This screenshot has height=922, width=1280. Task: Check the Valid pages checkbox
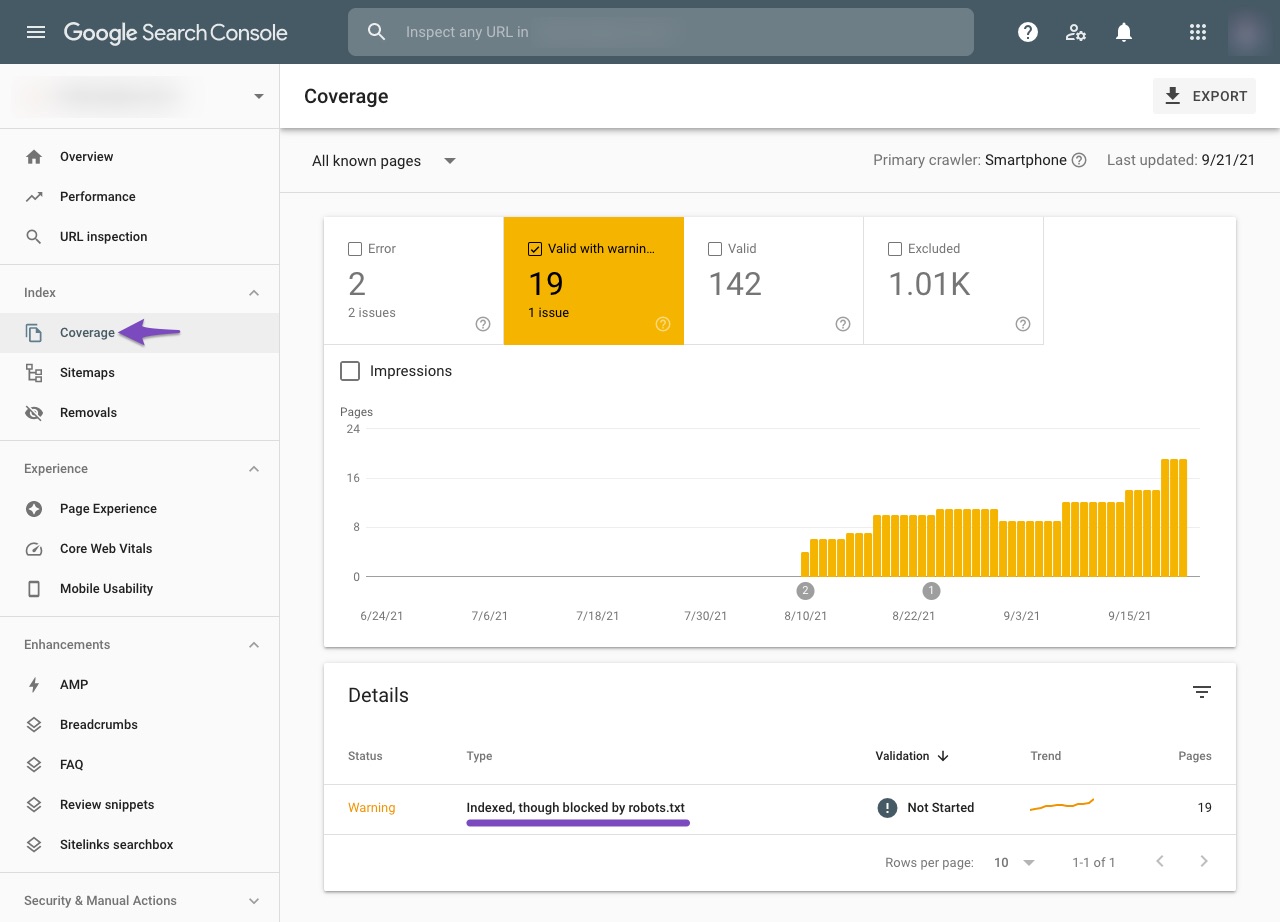click(x=715, y=249)
